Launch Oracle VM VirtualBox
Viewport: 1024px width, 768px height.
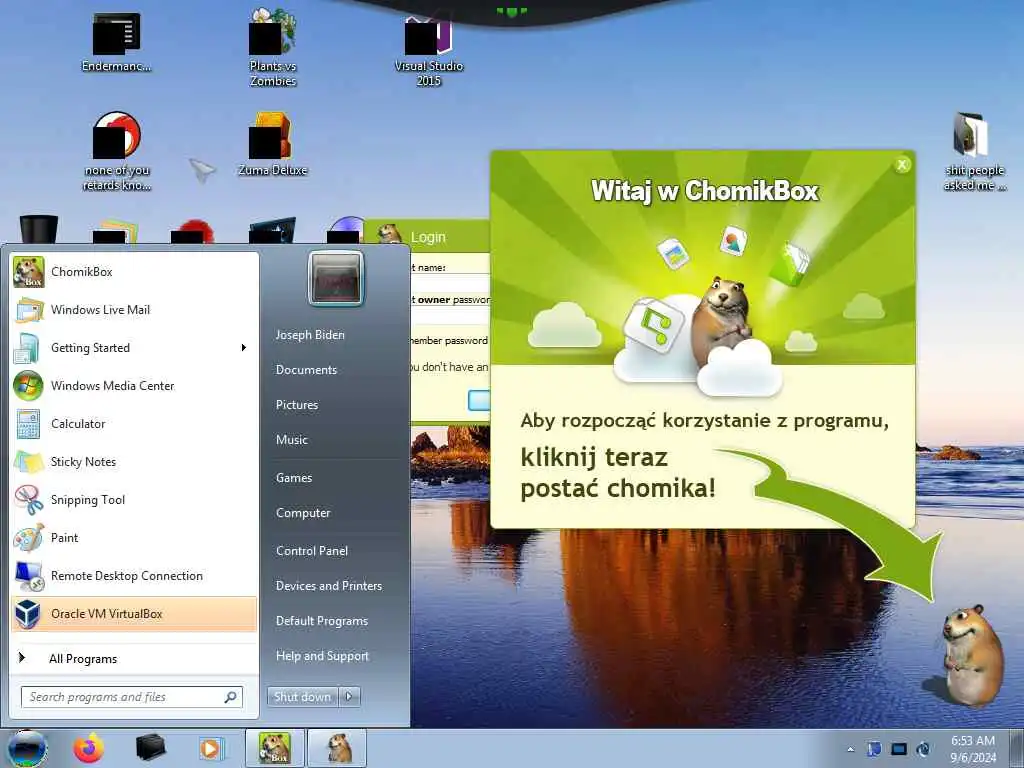coord(135,614)
